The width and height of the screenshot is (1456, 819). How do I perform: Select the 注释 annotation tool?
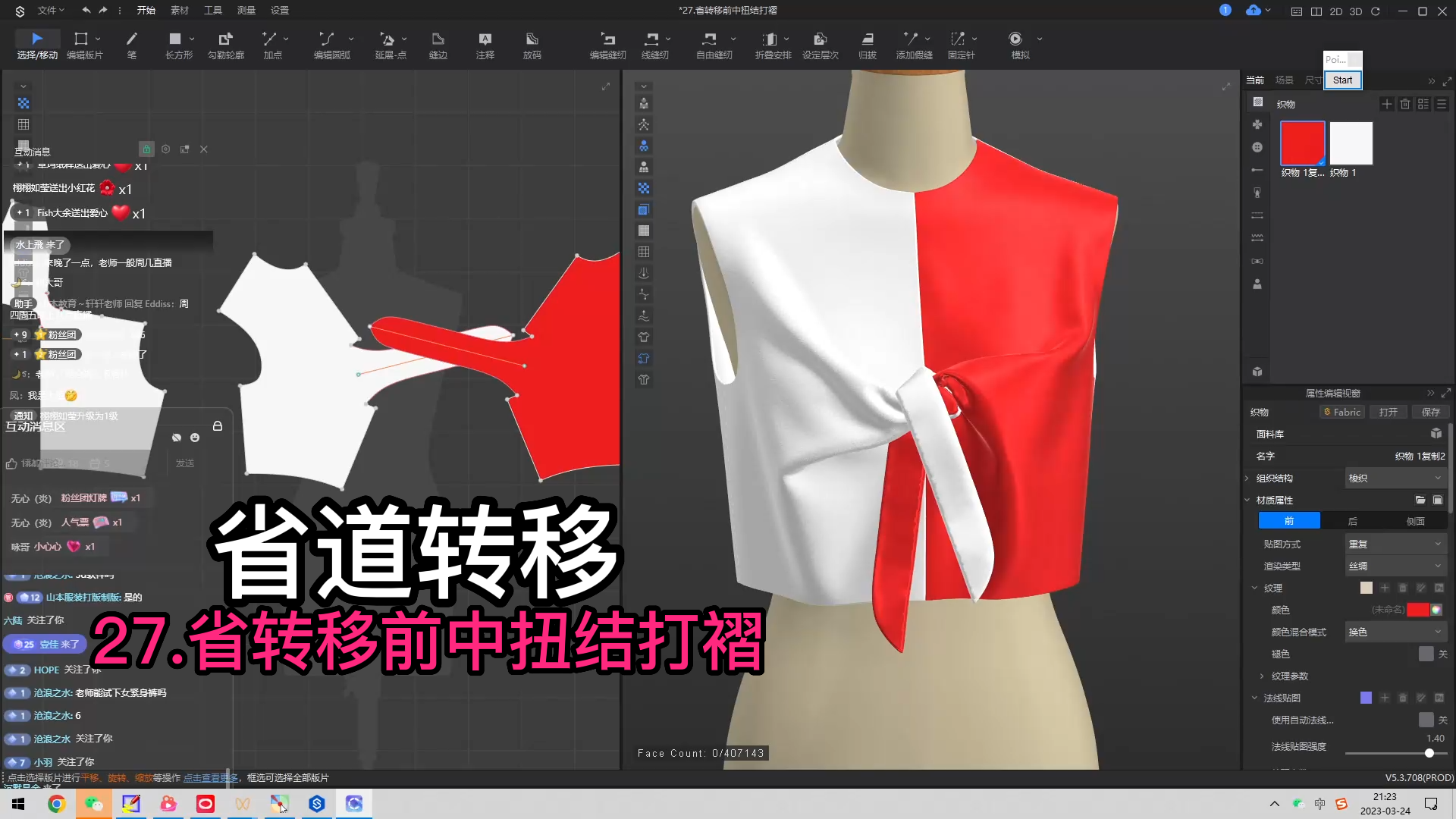[x=485, y=45]
